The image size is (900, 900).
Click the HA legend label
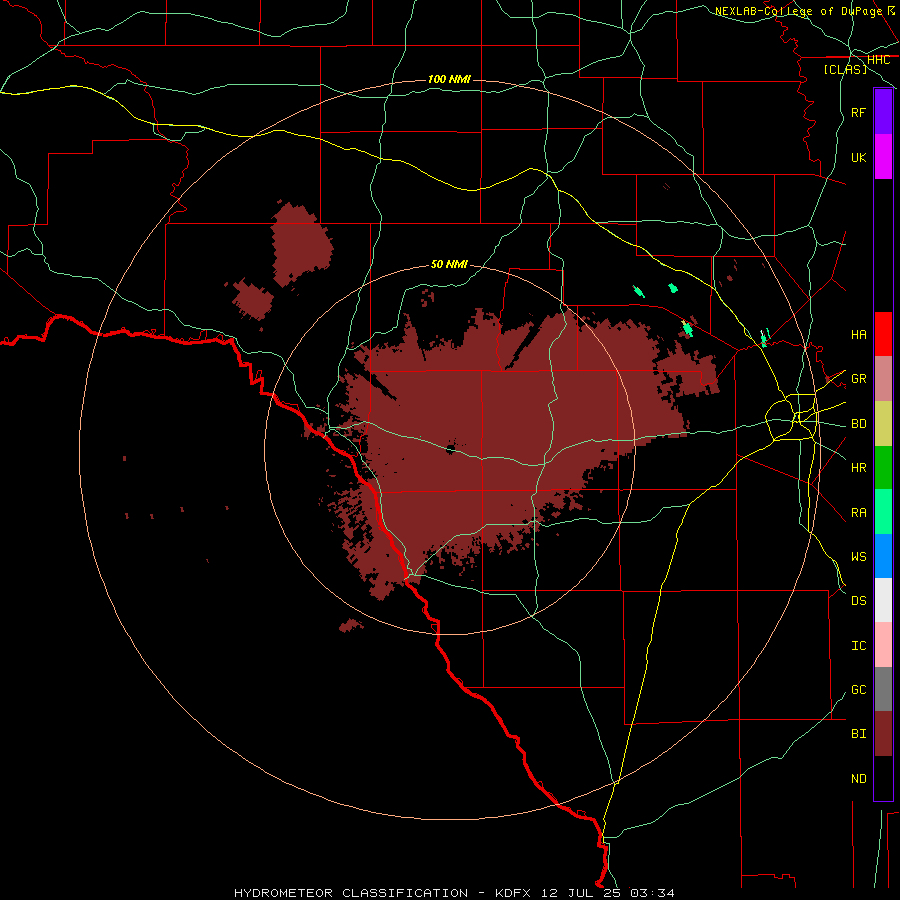pos(858,334)
